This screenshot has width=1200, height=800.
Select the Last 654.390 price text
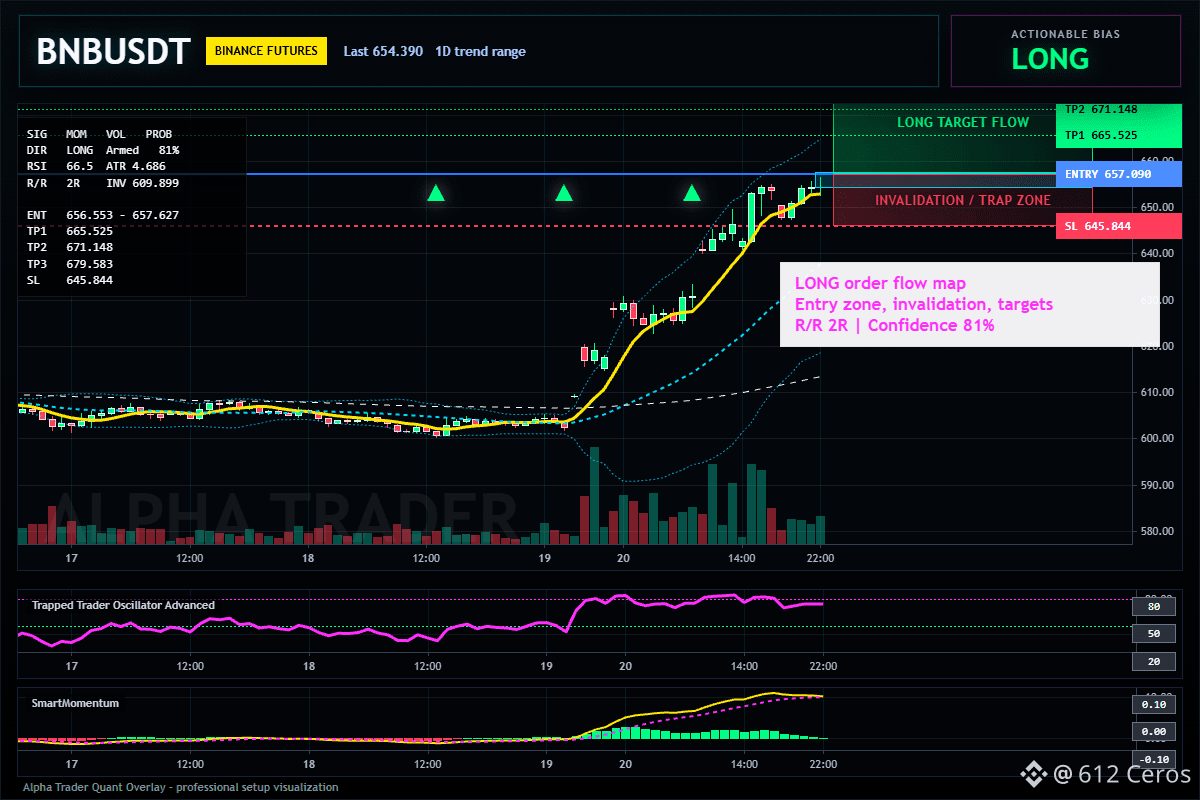383,52
